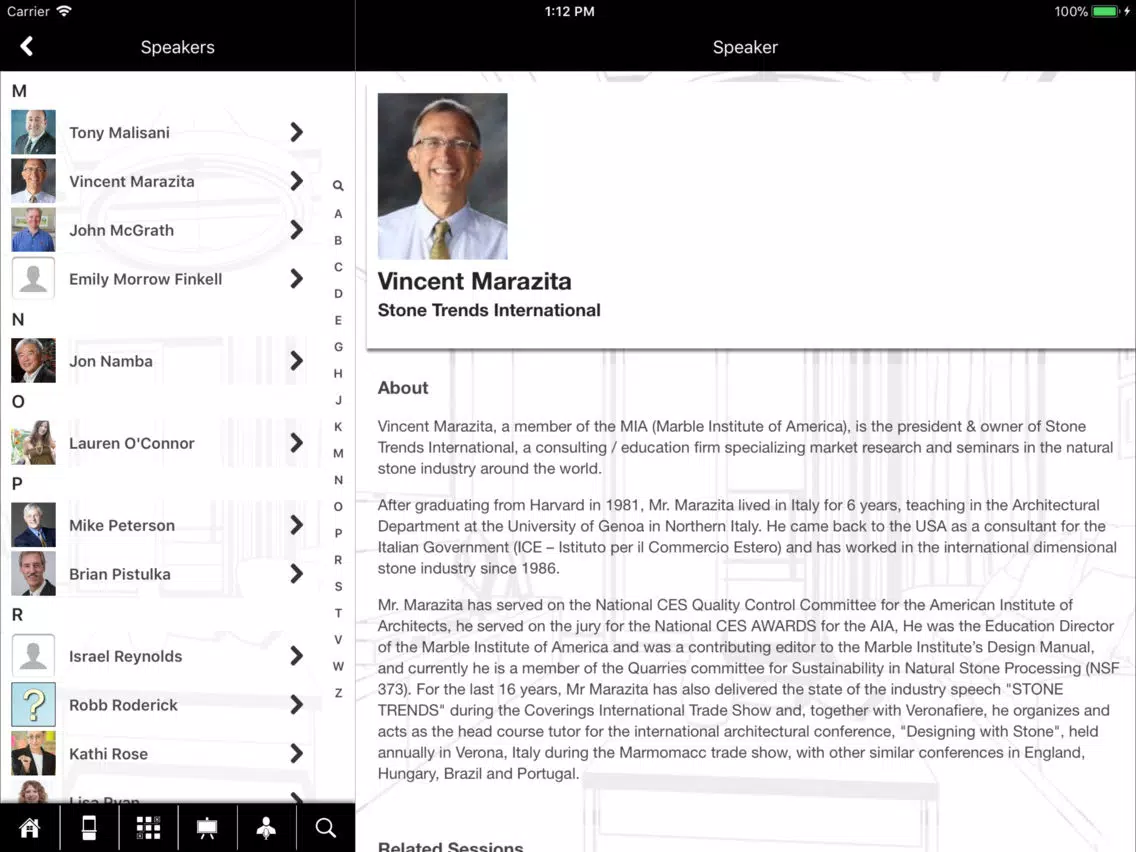
Task: Select Mike Peterson name in list
Action: [x=122, y=525]
